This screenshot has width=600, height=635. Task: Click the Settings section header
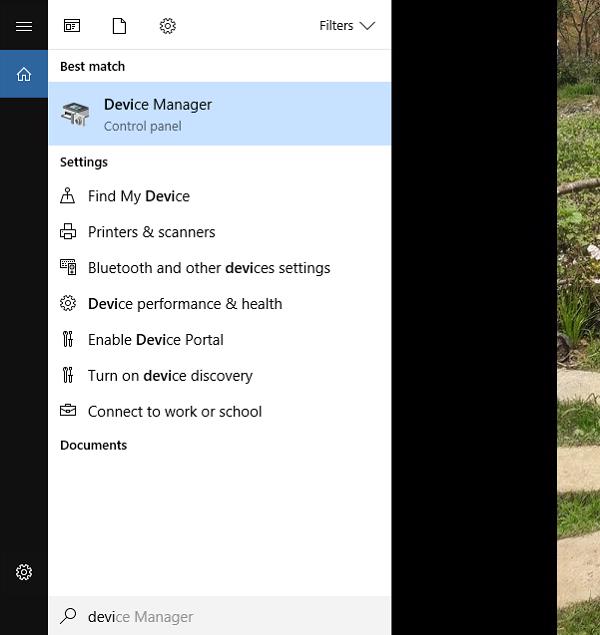pyautogui.click(x=84, y=162)
